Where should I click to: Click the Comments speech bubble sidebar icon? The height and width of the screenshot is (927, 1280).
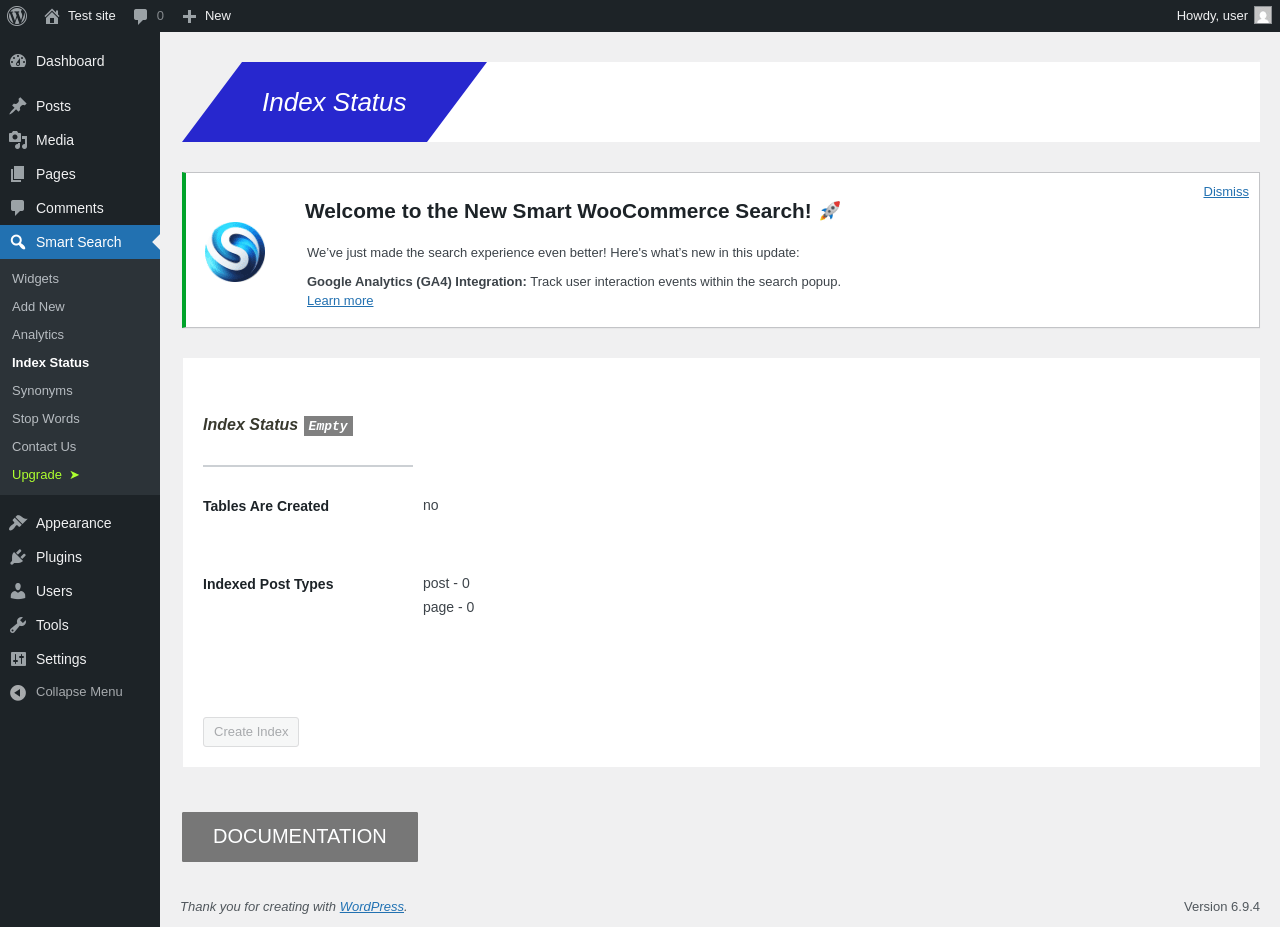coord(18,208)
